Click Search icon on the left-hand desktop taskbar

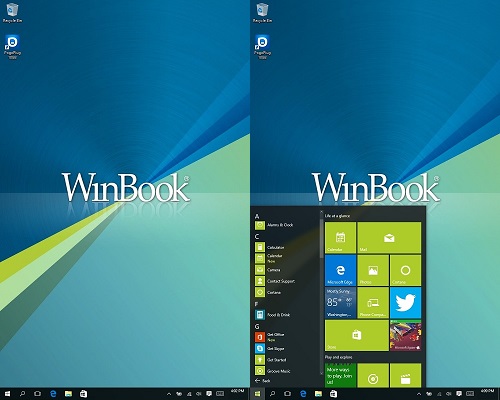coord(22,394)
